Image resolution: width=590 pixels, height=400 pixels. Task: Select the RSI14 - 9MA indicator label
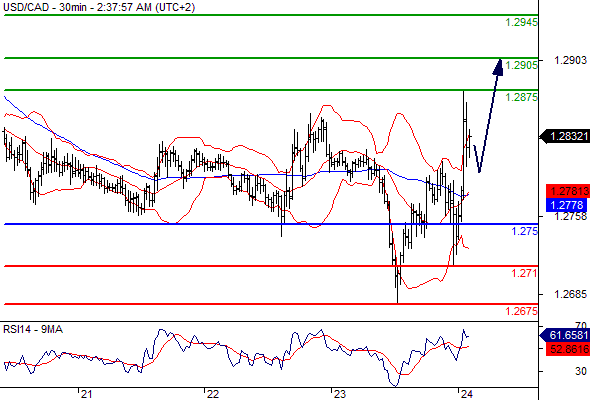(x=33, y=330)
